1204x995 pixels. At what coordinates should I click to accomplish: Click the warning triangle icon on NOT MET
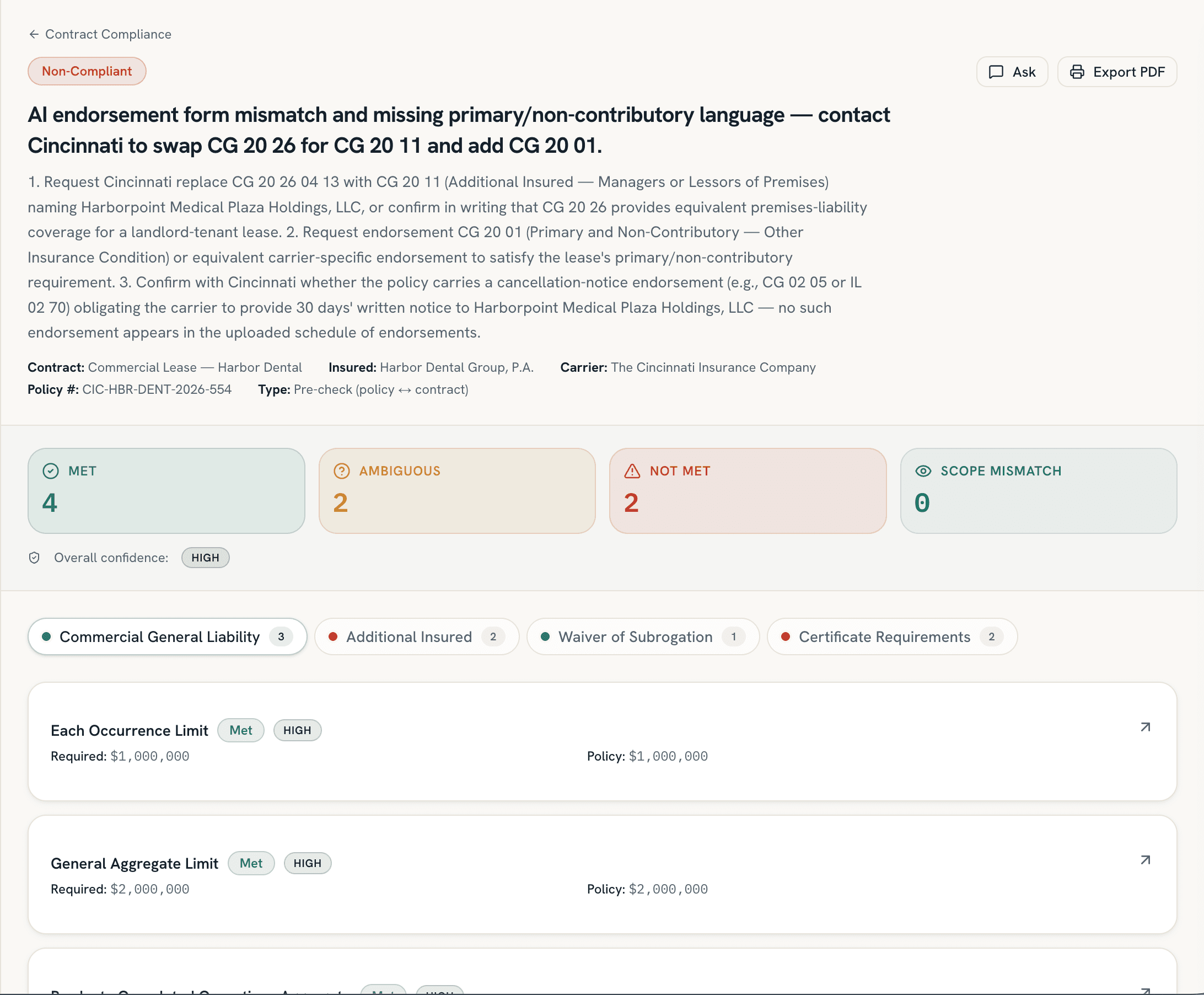(x=632, y=471)
